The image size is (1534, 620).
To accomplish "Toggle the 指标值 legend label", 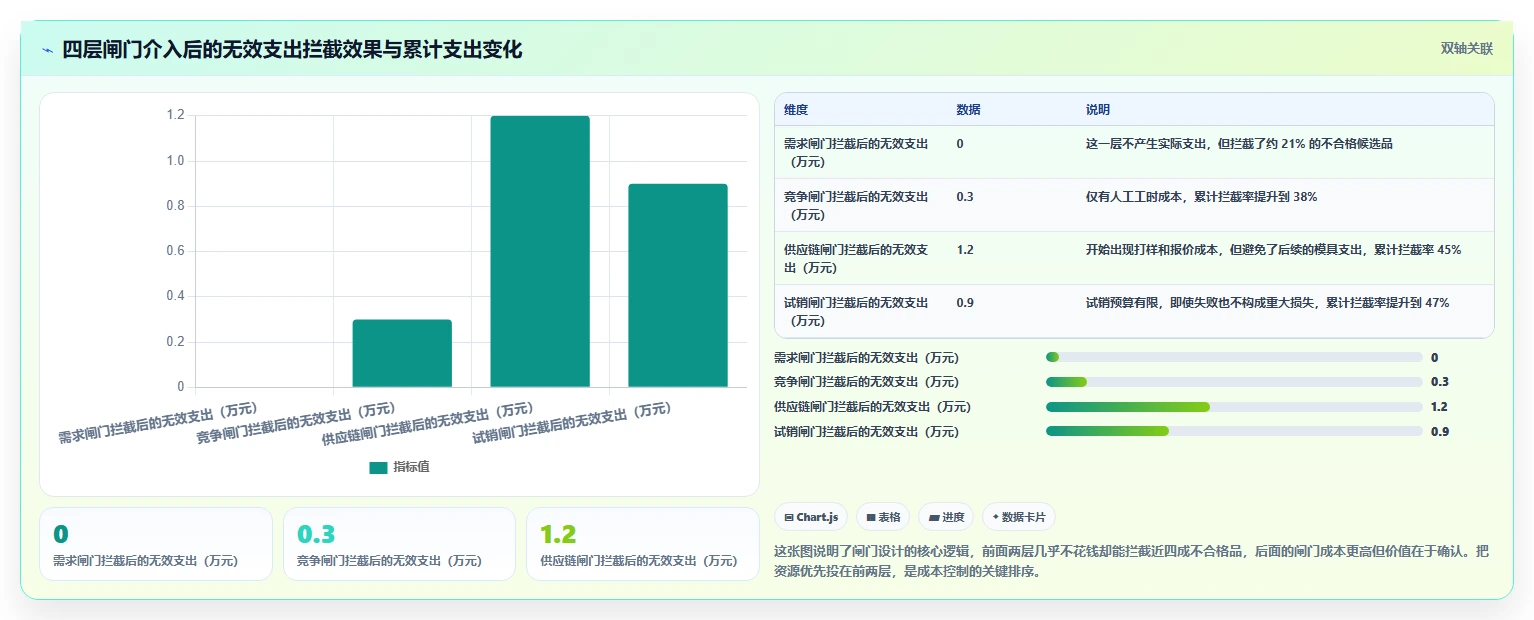I will point(411,467).
